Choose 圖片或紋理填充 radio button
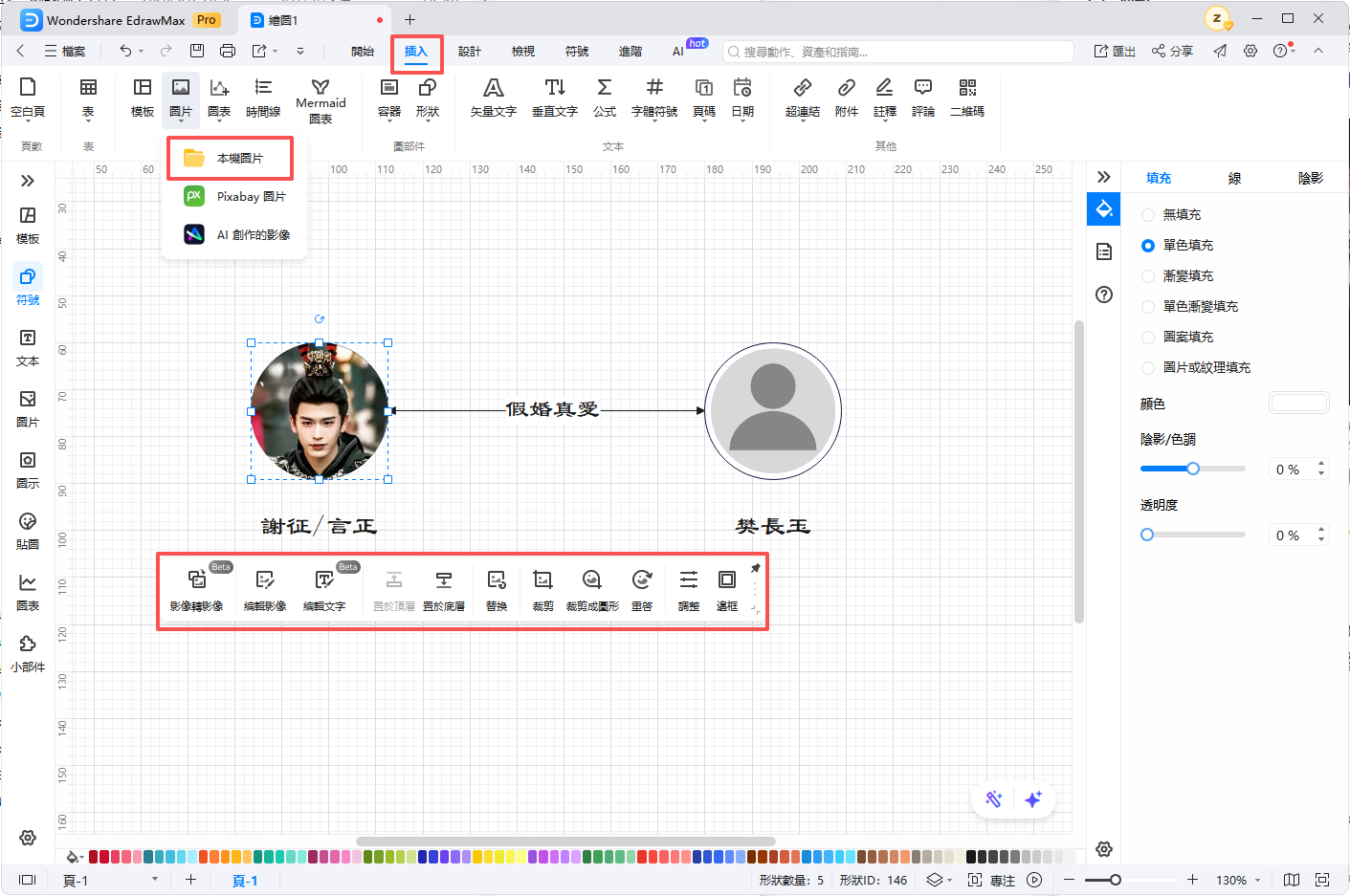 [1148, 368]
